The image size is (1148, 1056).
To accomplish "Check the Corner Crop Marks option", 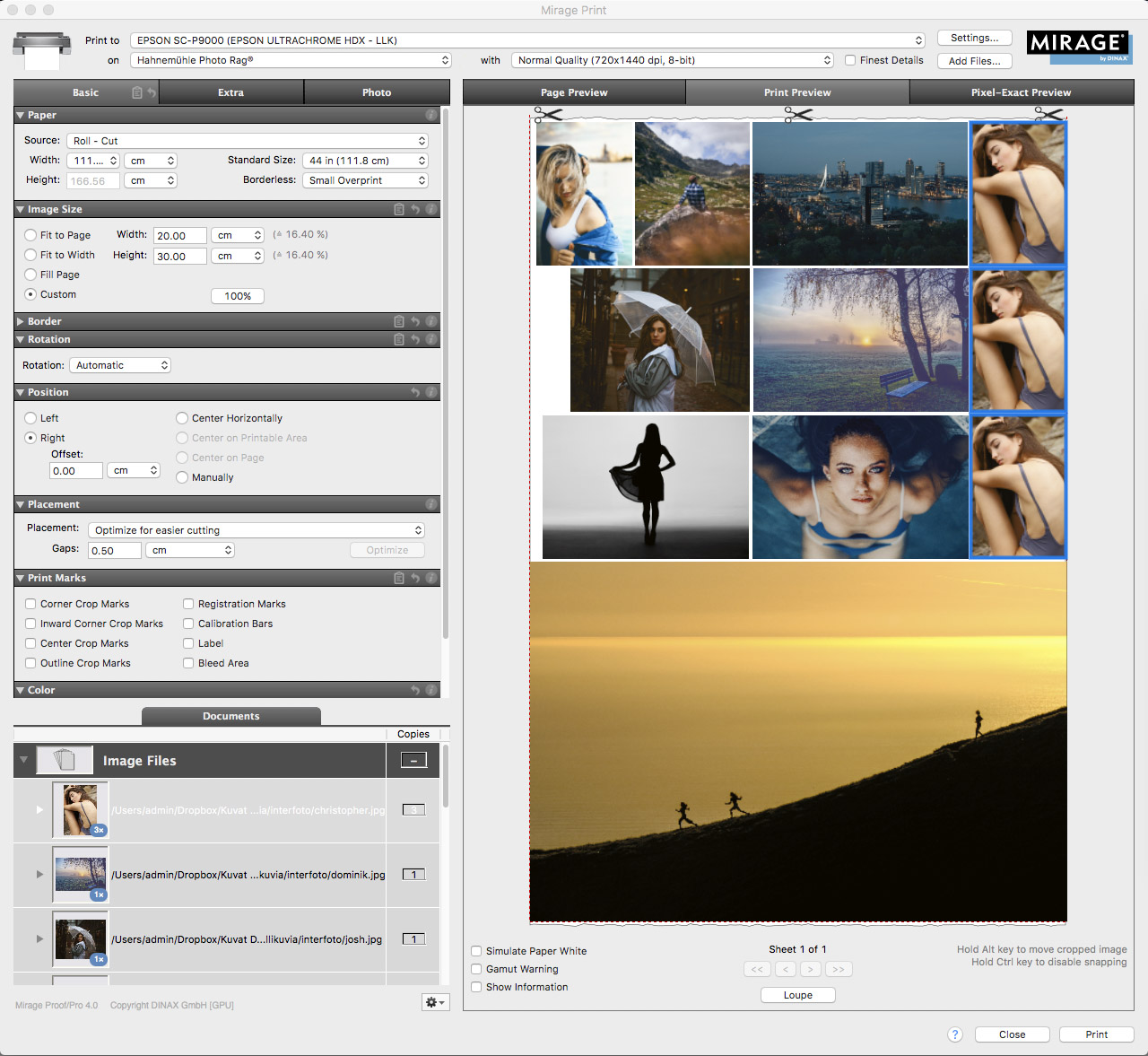I will [30, 604].
